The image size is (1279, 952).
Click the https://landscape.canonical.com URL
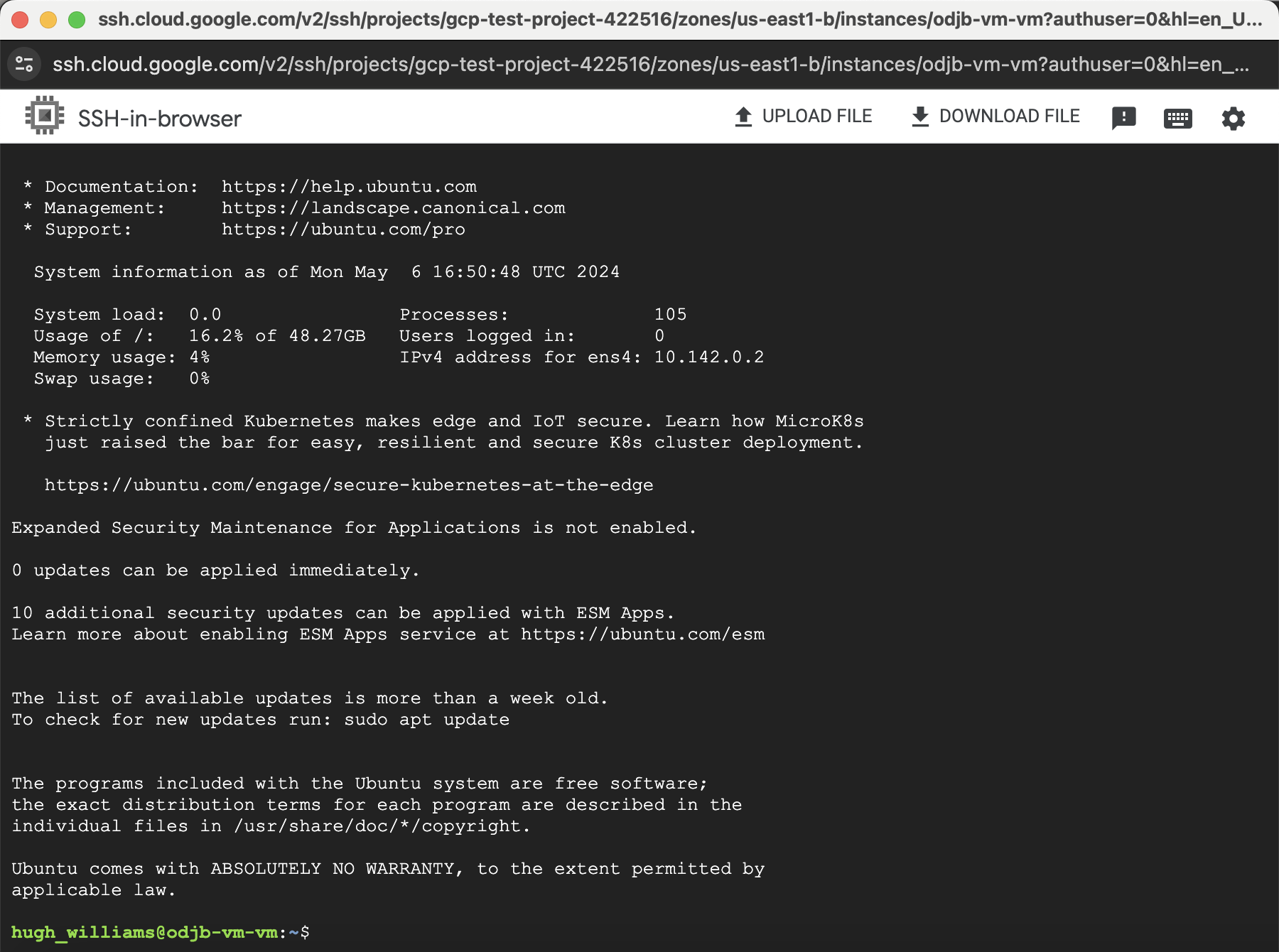[x=394, y=208]
